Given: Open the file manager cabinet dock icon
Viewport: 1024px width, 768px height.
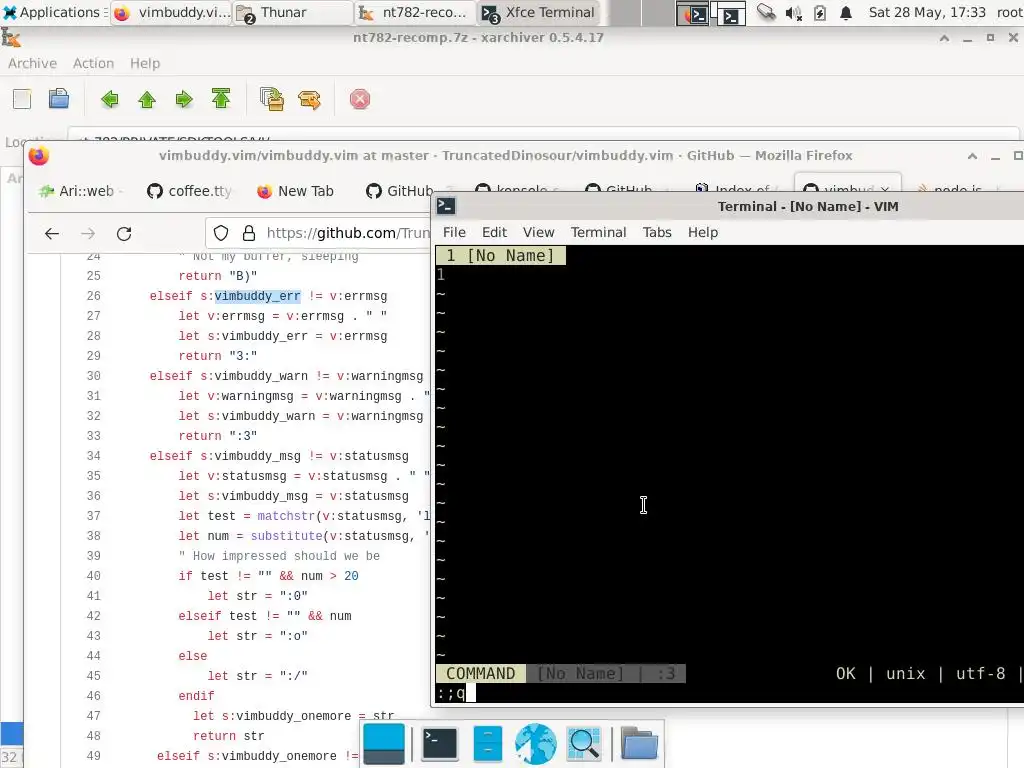Looking at the screenshot, I should tap(488, 744).
